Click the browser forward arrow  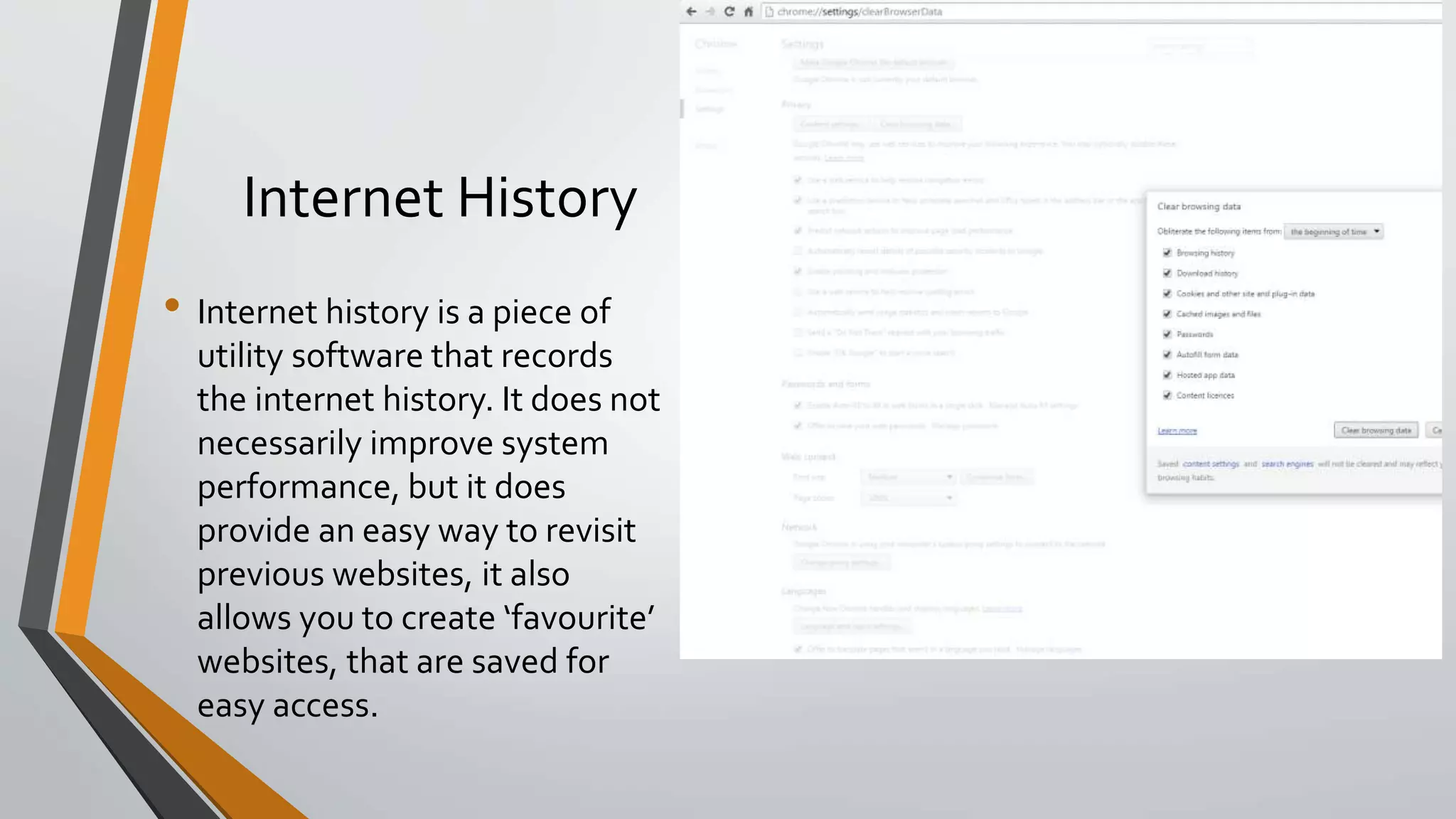[x=710, y=11]
